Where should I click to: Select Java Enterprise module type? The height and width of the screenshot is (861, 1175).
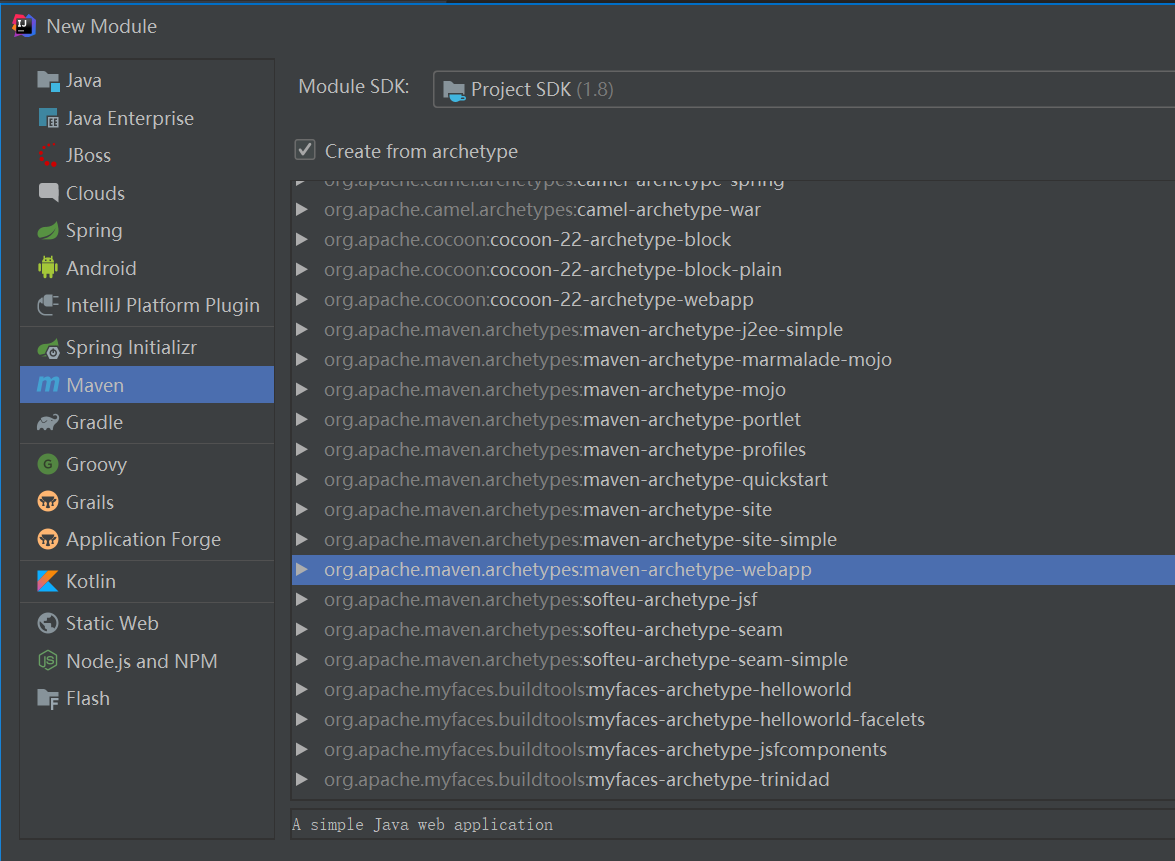pos(147,118)
